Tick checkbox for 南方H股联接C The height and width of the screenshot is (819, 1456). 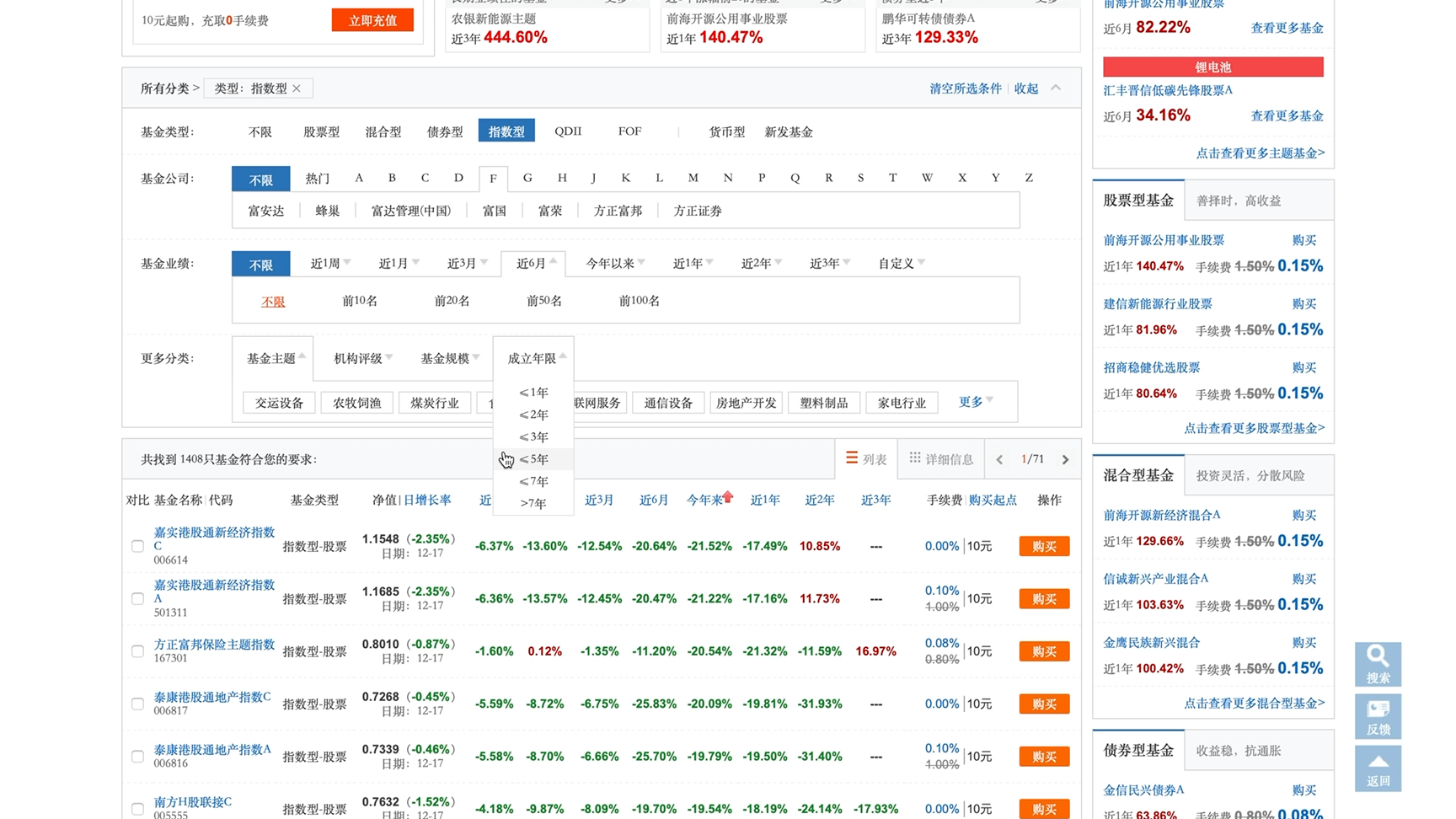point(137,809)
